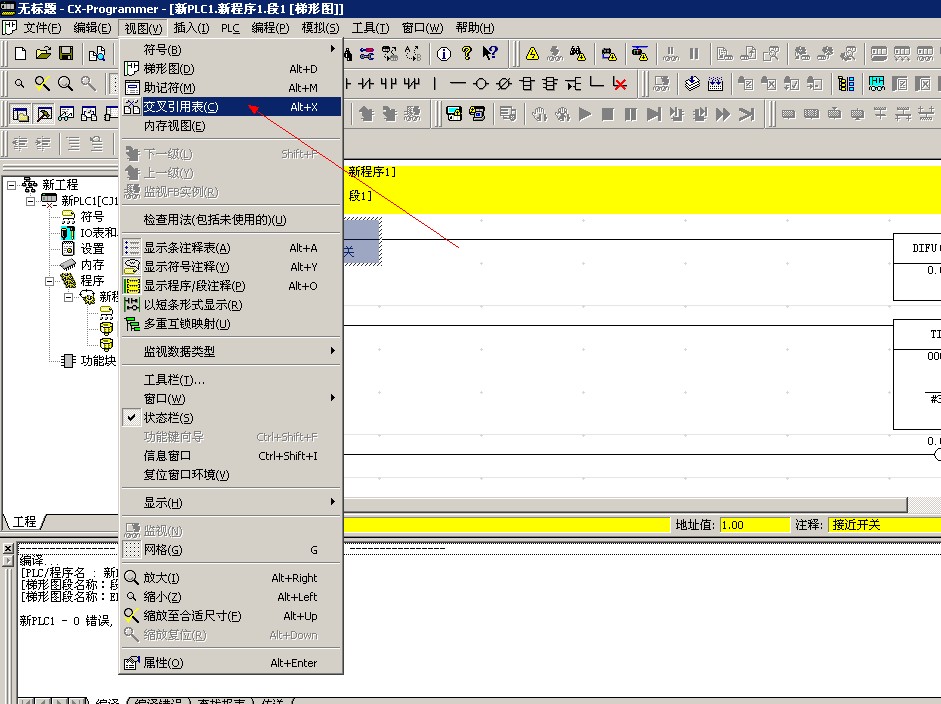The width and height of the screenshot is (941, 704).
Task: Open the 帮助 menu in menu bar
Action: [x=474, y=28]
